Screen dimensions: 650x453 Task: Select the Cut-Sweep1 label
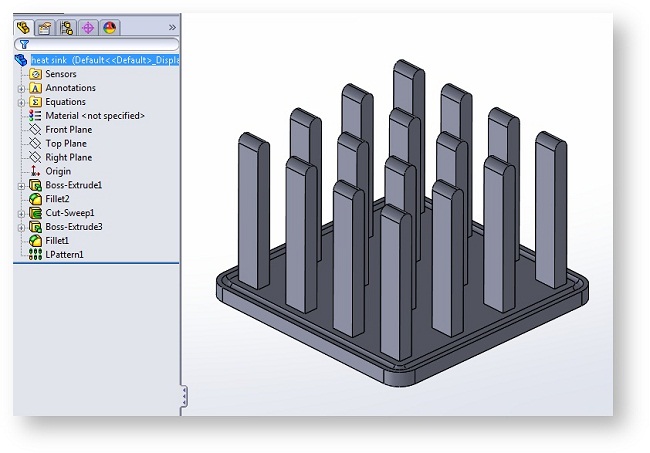pos(70,213)
